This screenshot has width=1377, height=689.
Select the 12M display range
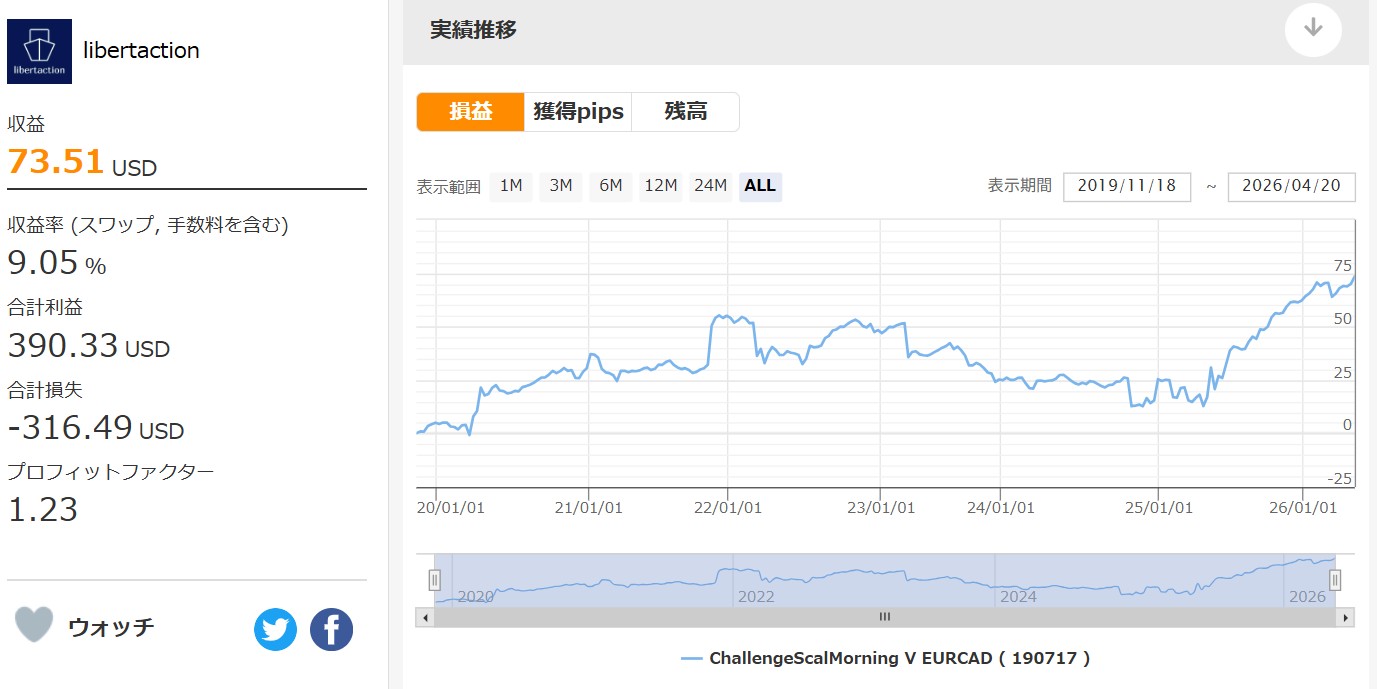tap(661, 186)
